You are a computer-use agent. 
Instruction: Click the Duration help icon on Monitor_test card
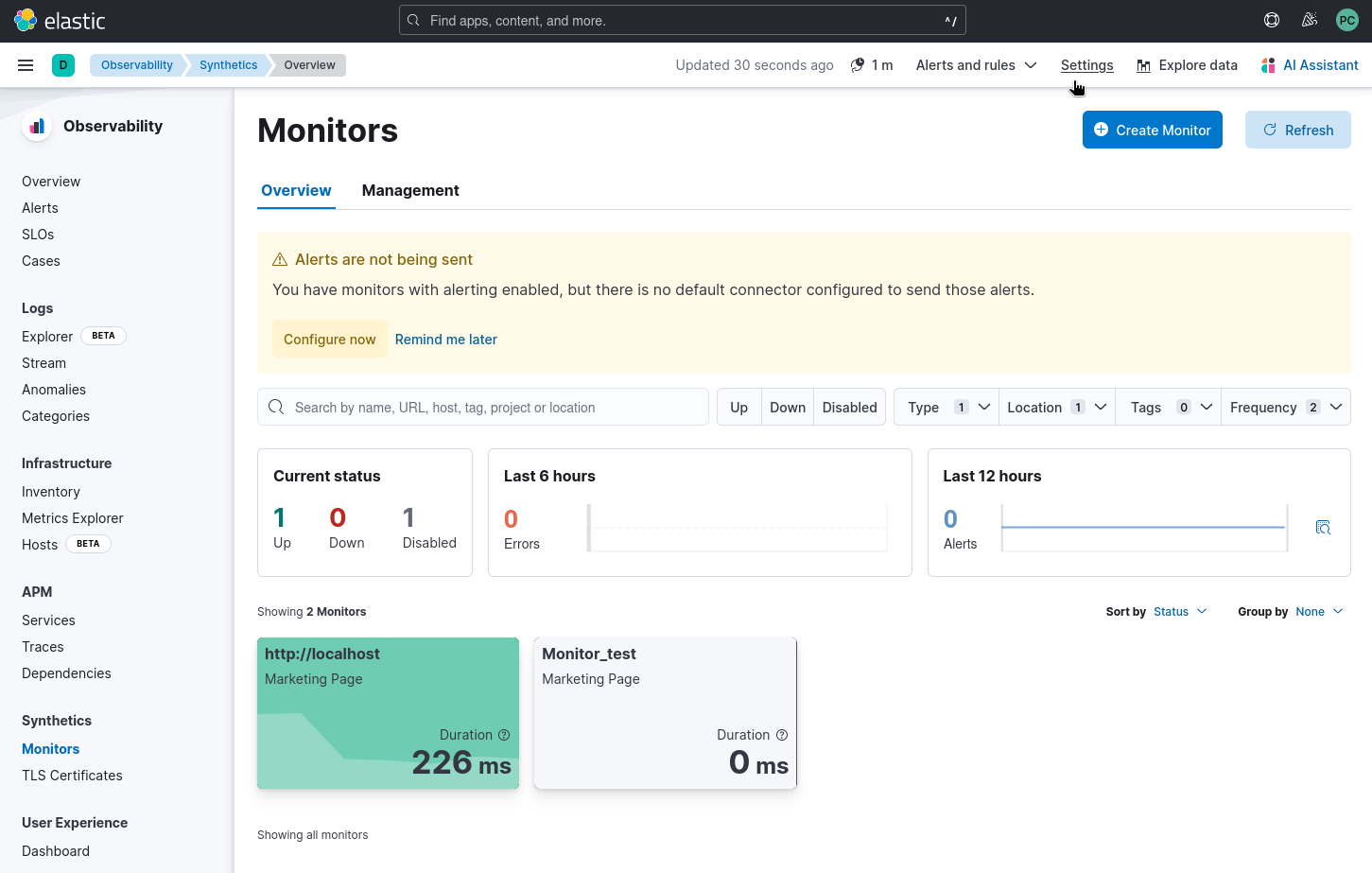tap(782, 735)
